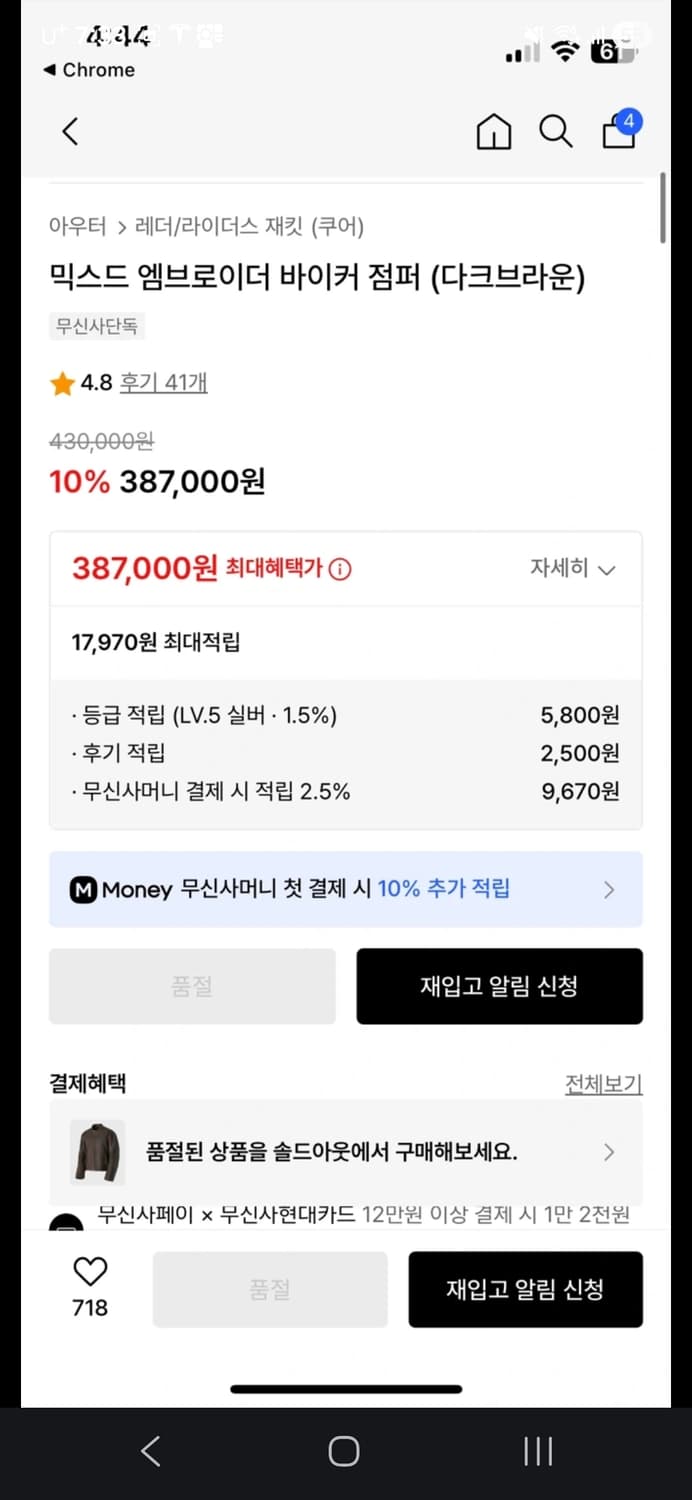Open the shopping cart showing 4 items
692x1500 pixels.
coord(618,133)
